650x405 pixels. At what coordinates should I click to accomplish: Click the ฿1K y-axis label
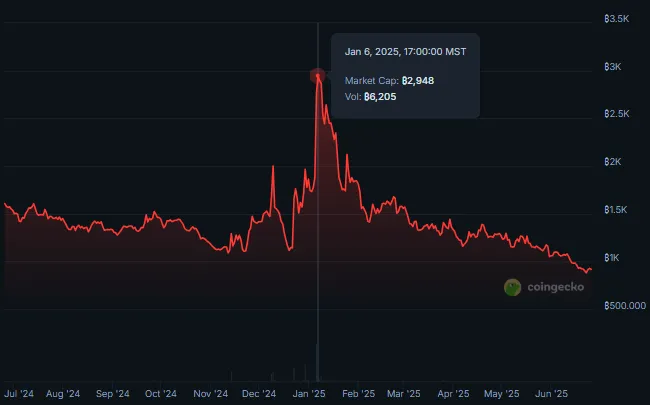tap(612, 258)
